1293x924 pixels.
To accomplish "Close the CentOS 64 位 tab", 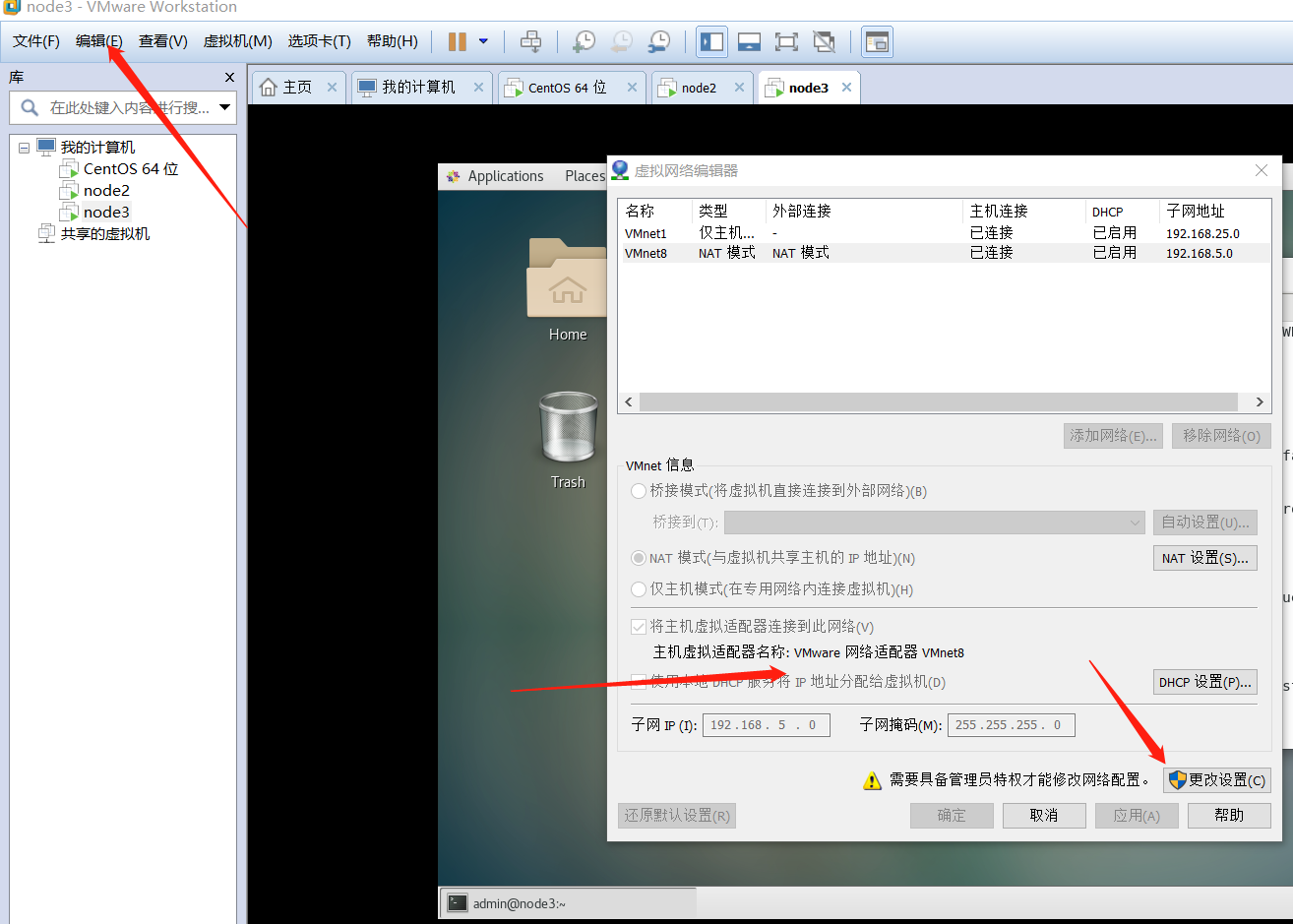I will coord(632,87).
